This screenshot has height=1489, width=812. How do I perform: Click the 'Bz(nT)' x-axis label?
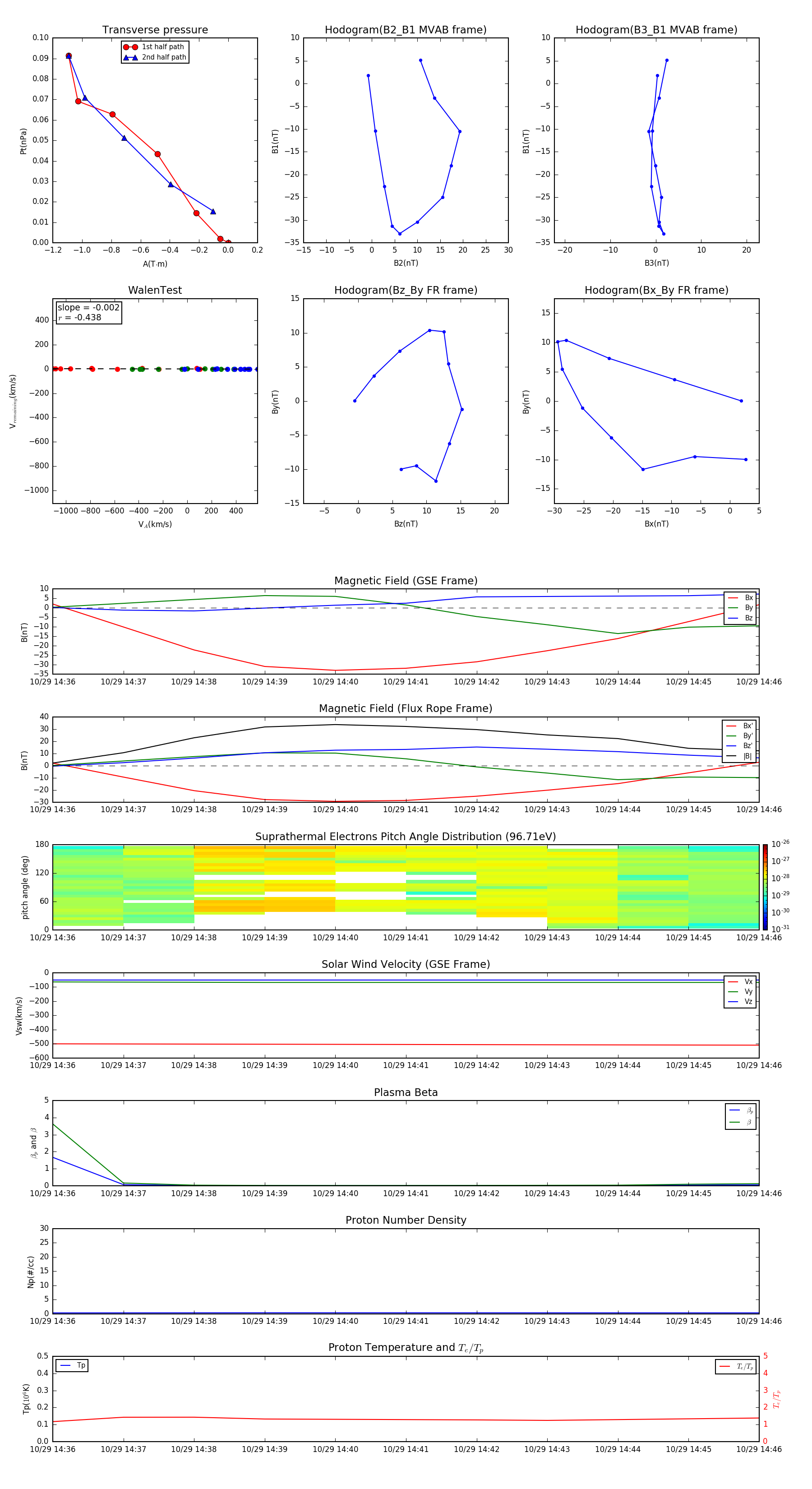[406, 524]
